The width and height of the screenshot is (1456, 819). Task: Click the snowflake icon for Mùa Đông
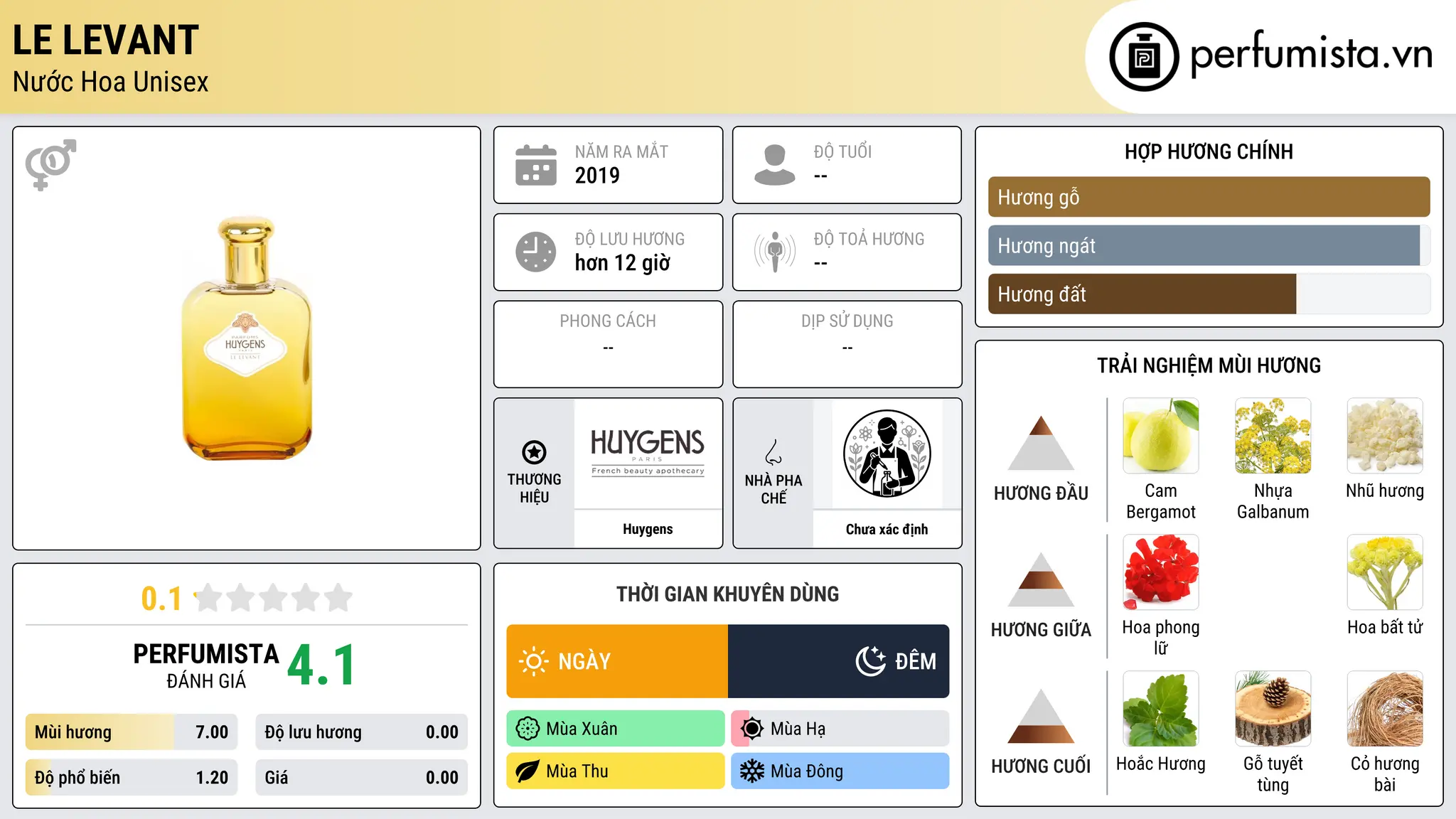pos(752,771)
